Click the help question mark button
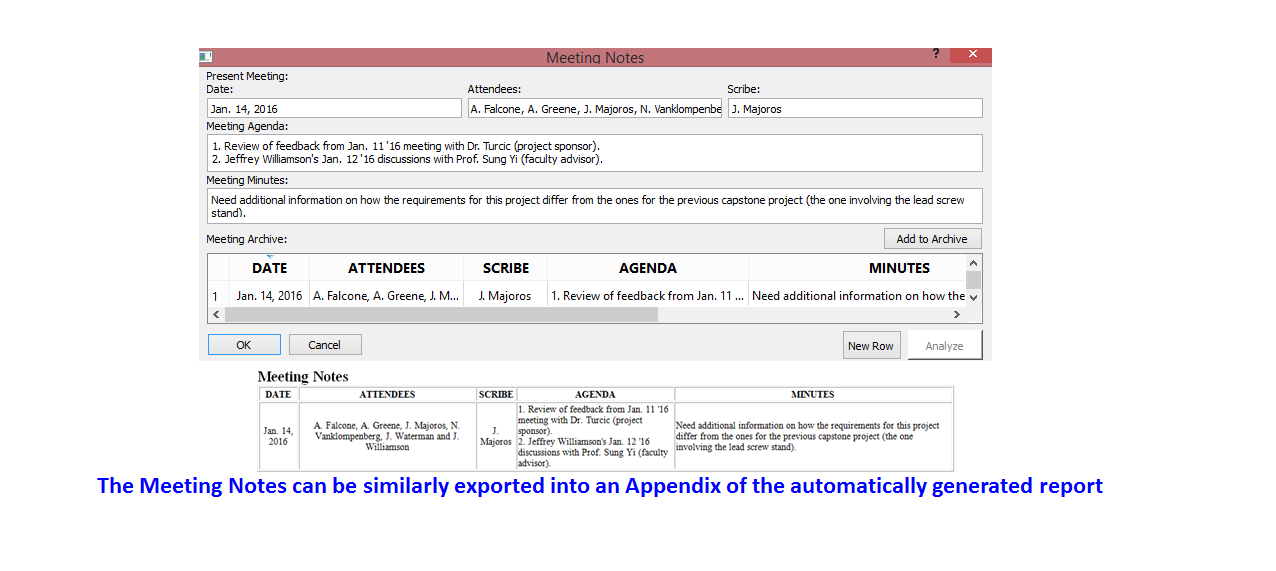1276x571 pixels. [x=936, y=54]
